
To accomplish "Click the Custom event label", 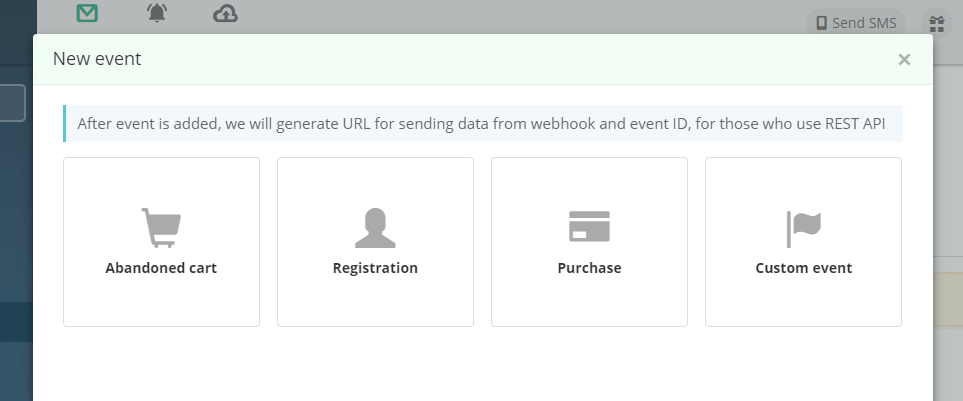I will point(803,268).
